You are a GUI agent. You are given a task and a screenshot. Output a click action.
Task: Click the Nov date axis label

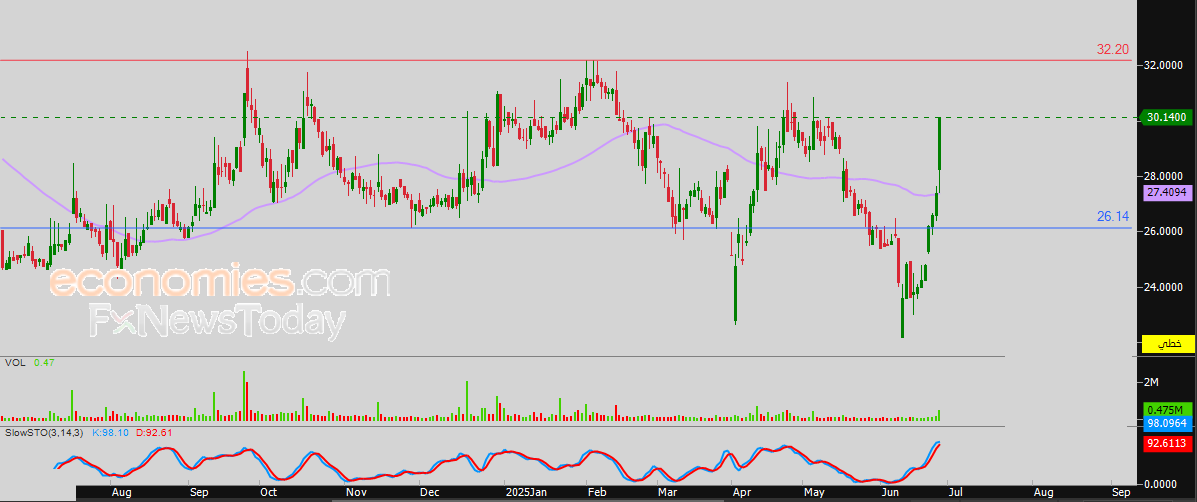pyautogui.click(x=356, y=493)
